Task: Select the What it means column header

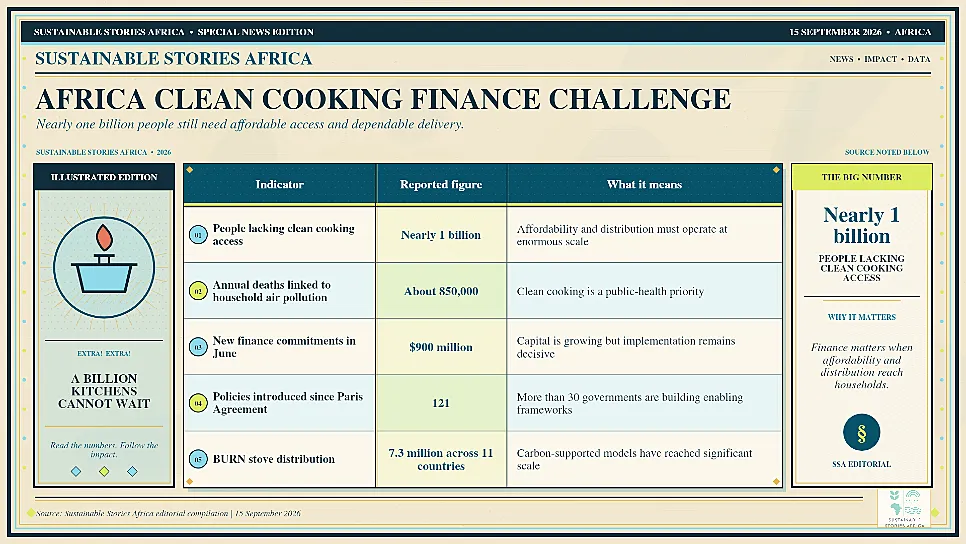Action: pyautogui.click(x=644, y=184)
